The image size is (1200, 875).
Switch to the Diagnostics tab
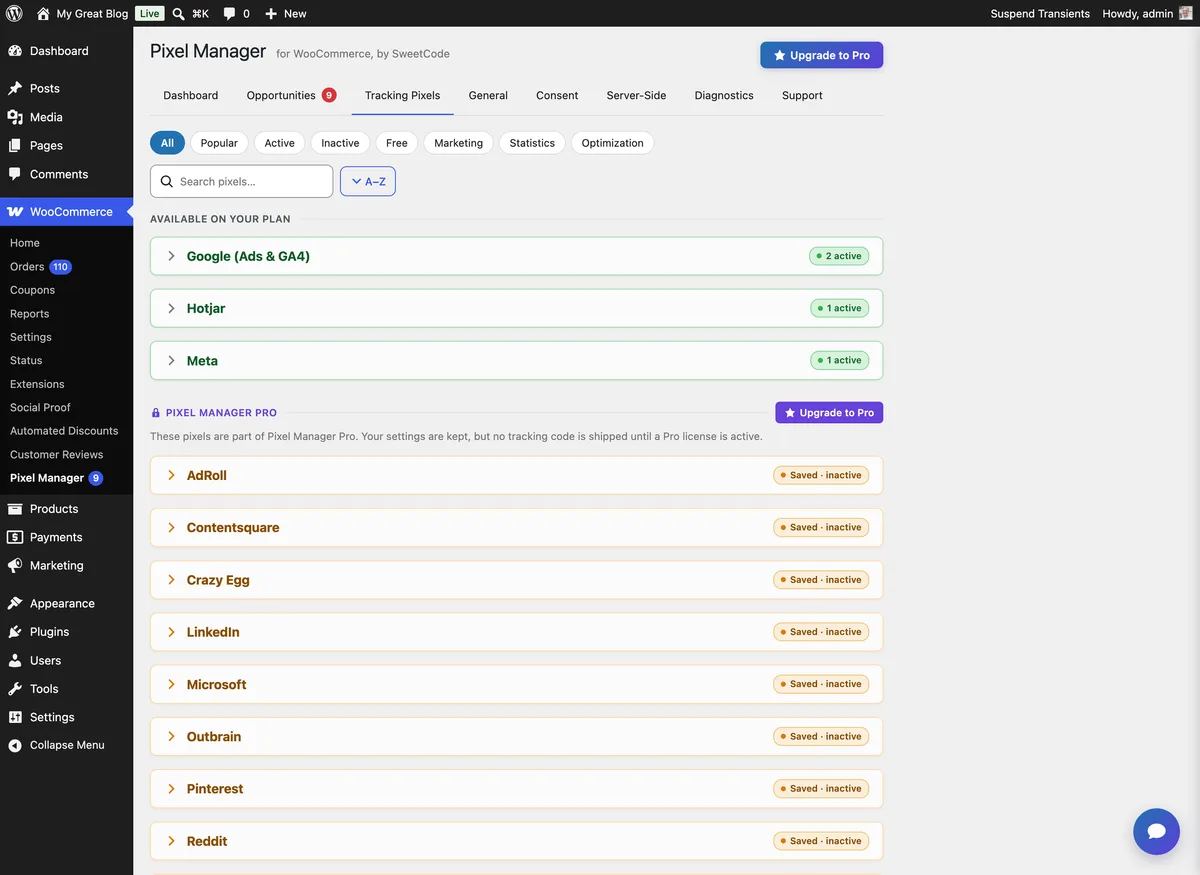click(724, 96)
